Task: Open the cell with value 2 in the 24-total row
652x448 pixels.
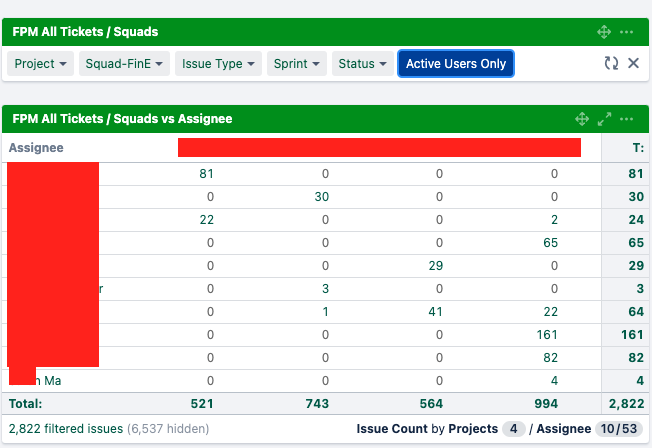Action: [x=554, y=220]
